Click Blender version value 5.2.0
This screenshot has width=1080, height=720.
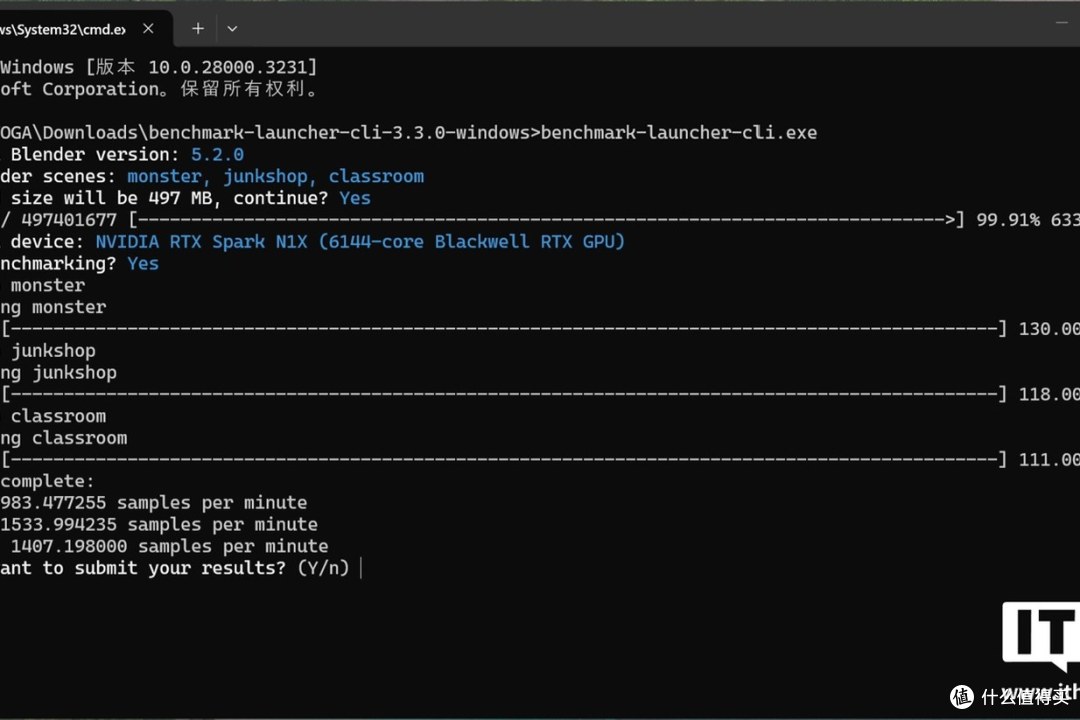[217, 154]
